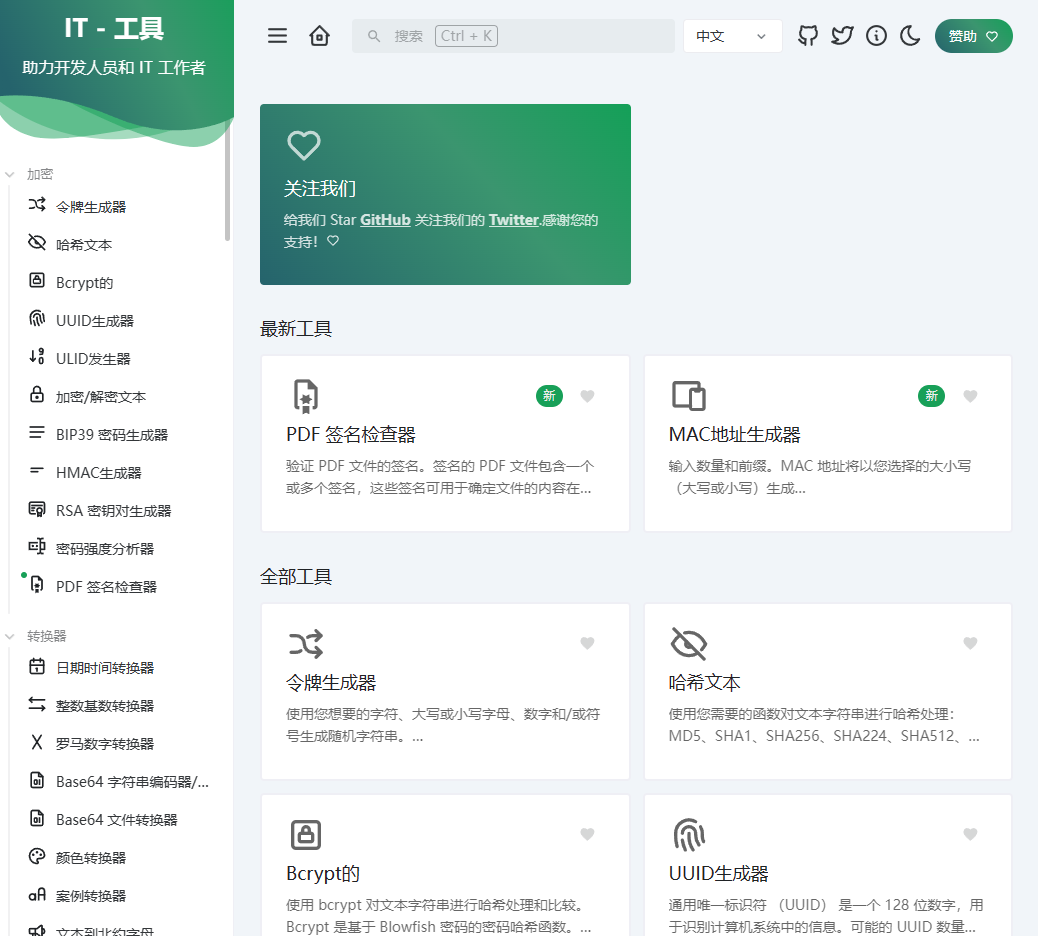Select 加密/解密文本 in the sidebar
Screen dimensions: 1038x936
tap(100, 397)
